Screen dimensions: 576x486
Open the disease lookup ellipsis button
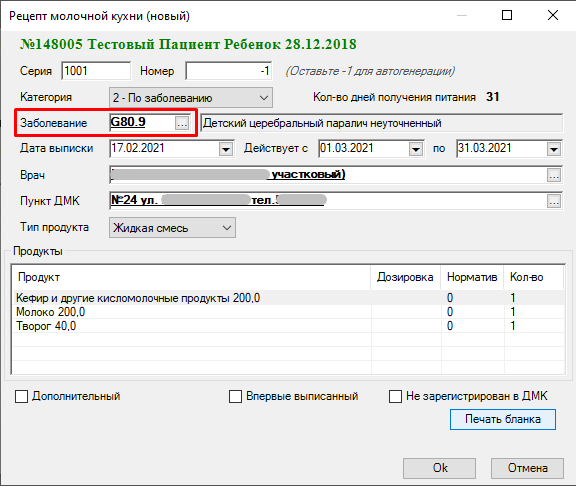coord(182,123)
